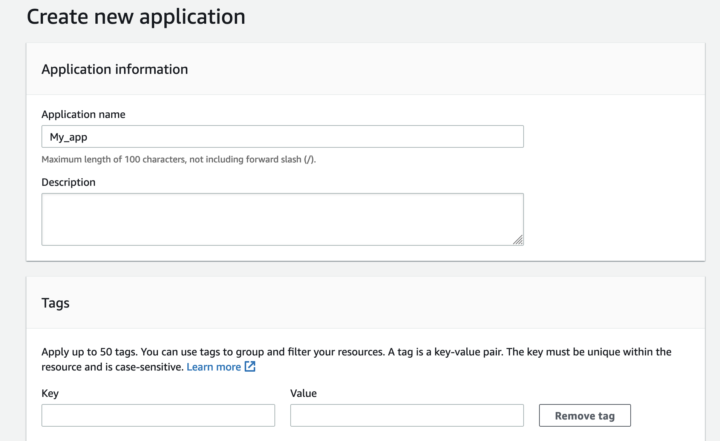The width and height of the screenshot is (720, 441).
Task: Click the "Application information" section heading
Action: click(114, 69)
